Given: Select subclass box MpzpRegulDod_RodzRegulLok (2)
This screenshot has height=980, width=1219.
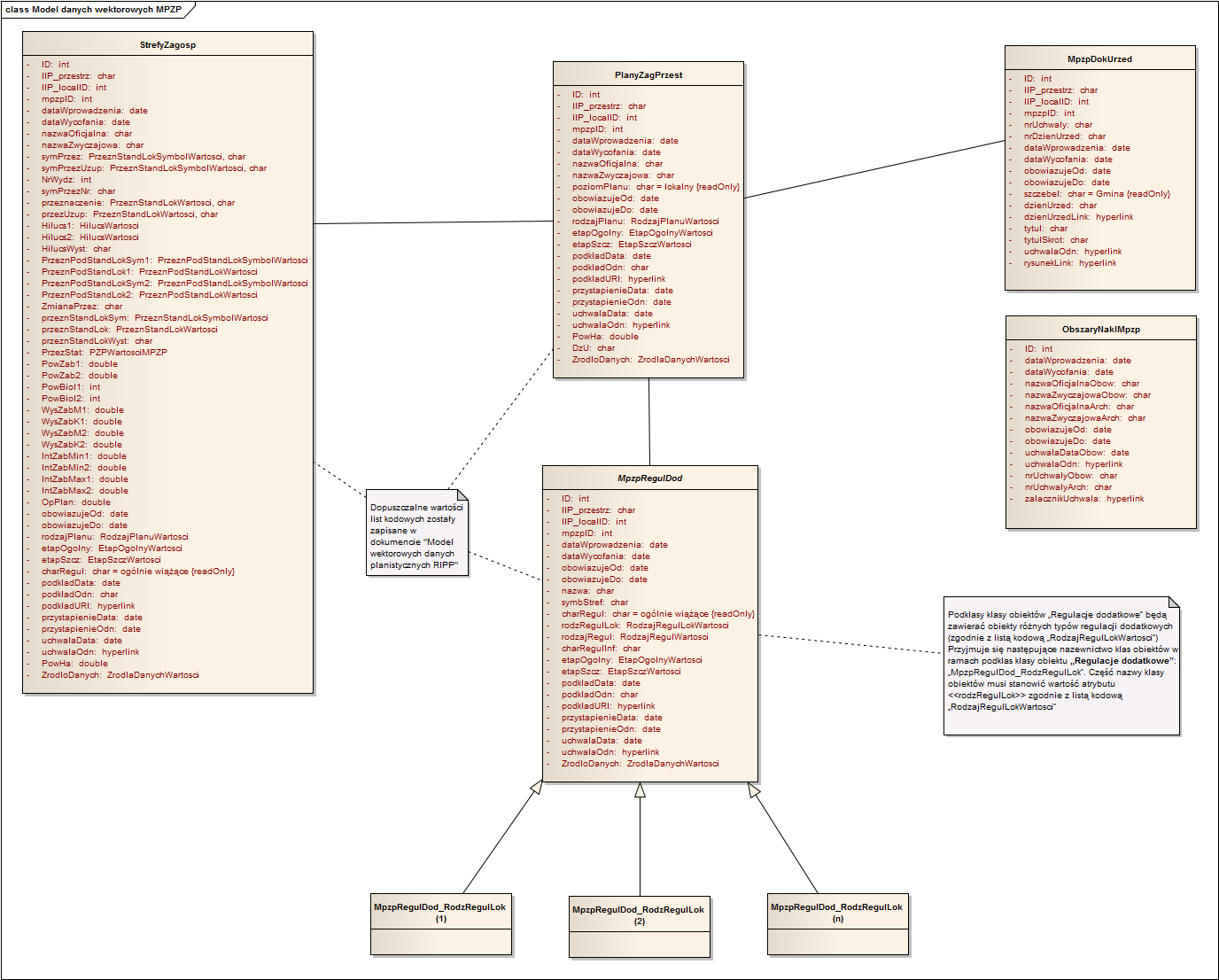Looking at the screenshot, I should click(x=640, y=927).
